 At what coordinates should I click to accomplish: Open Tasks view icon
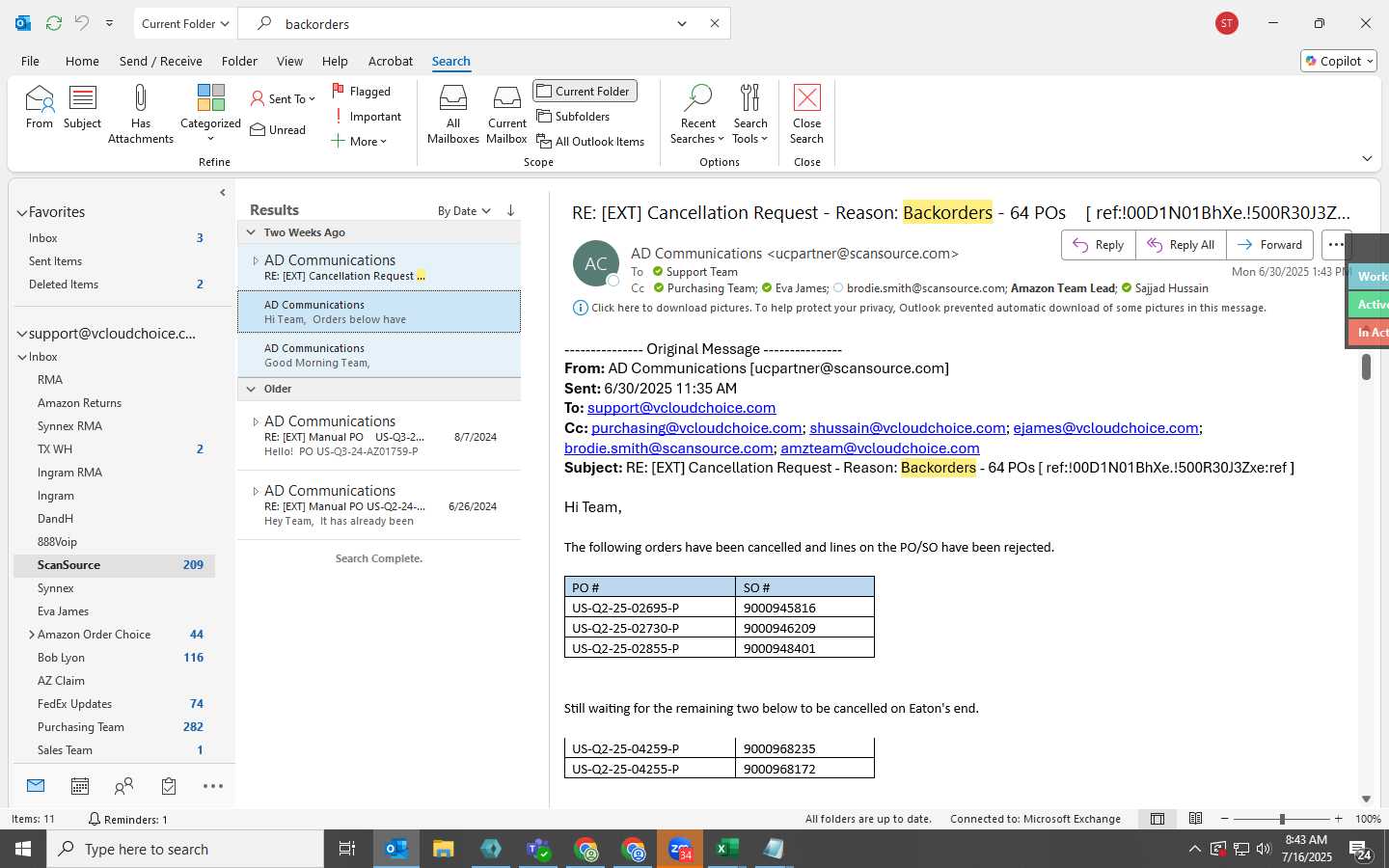coord(169,786)
